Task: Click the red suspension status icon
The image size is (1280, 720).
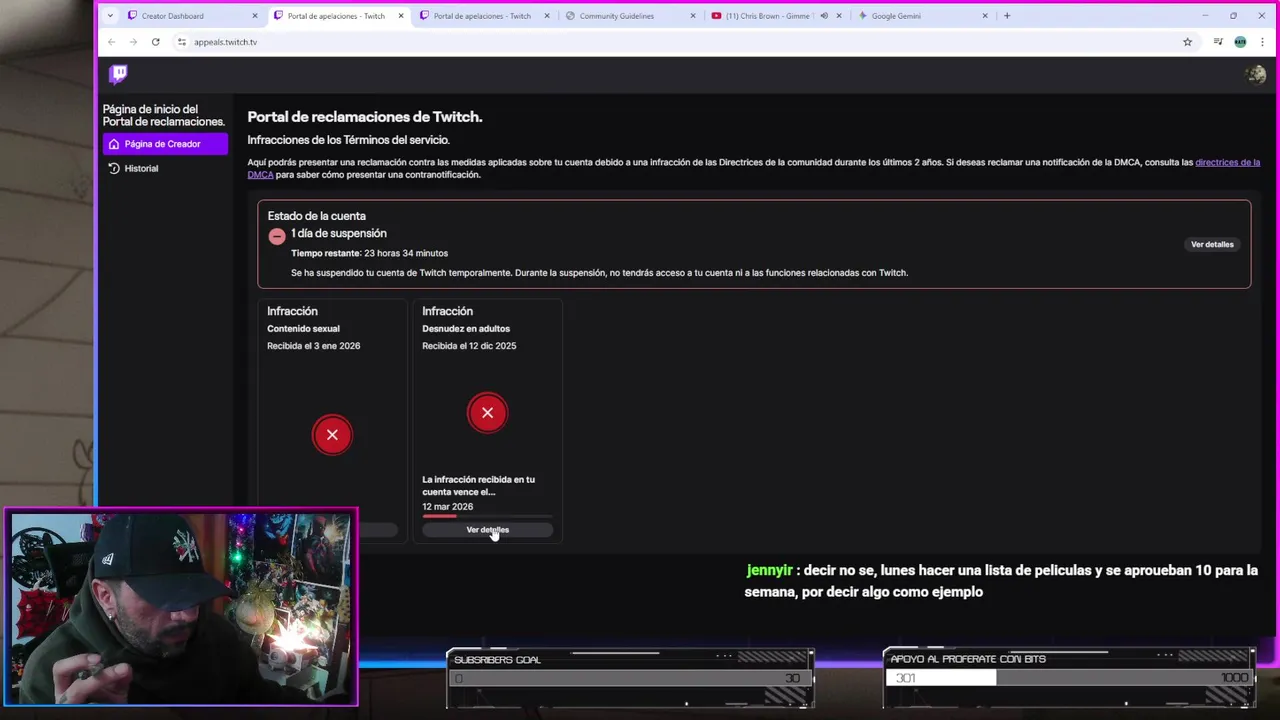Action: click(x=277, y=237)
